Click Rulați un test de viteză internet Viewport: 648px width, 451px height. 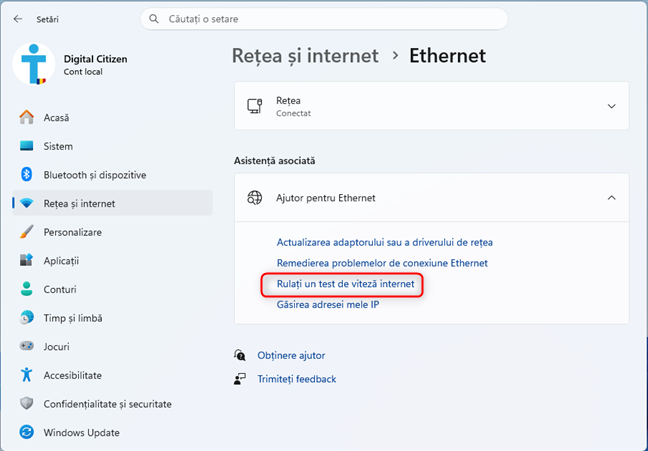point(345,284)
